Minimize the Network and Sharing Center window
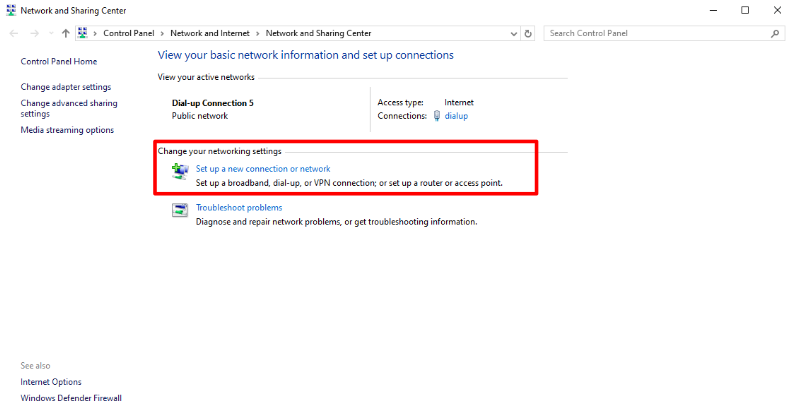This screenshot has width=794, height=416. pos(713,10)
